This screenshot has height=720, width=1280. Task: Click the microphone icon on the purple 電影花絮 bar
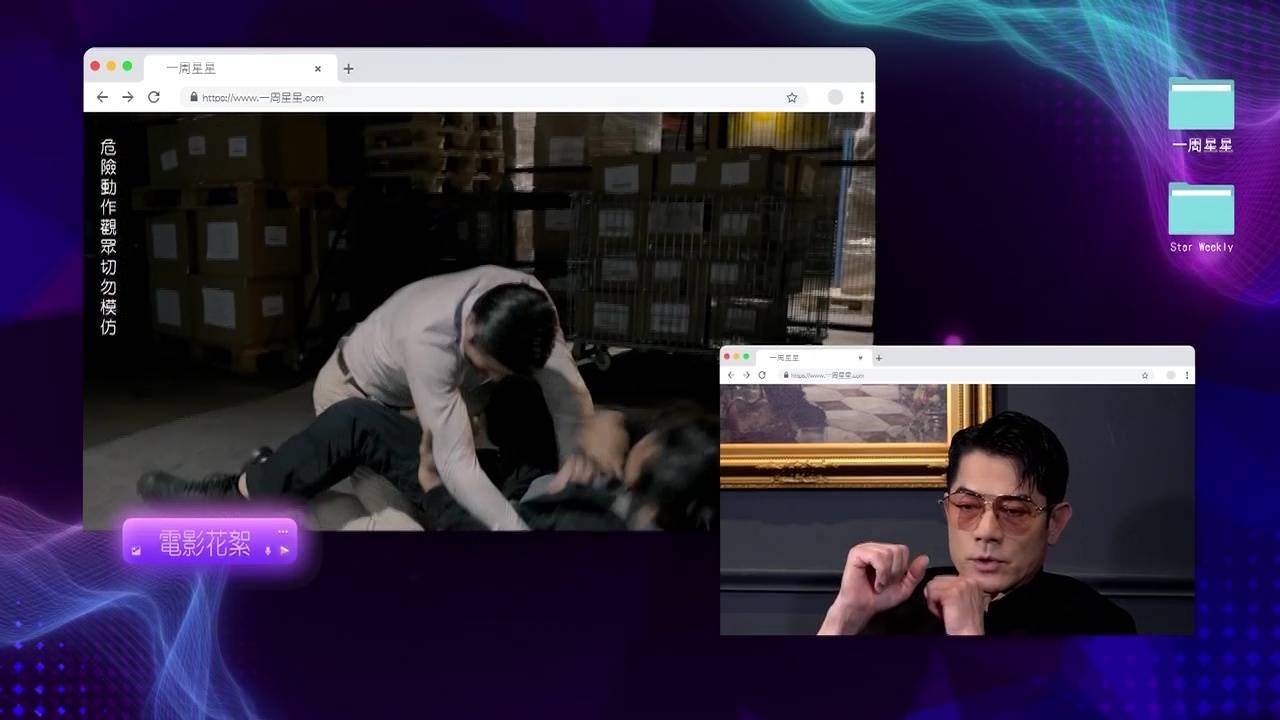[268, 550]
